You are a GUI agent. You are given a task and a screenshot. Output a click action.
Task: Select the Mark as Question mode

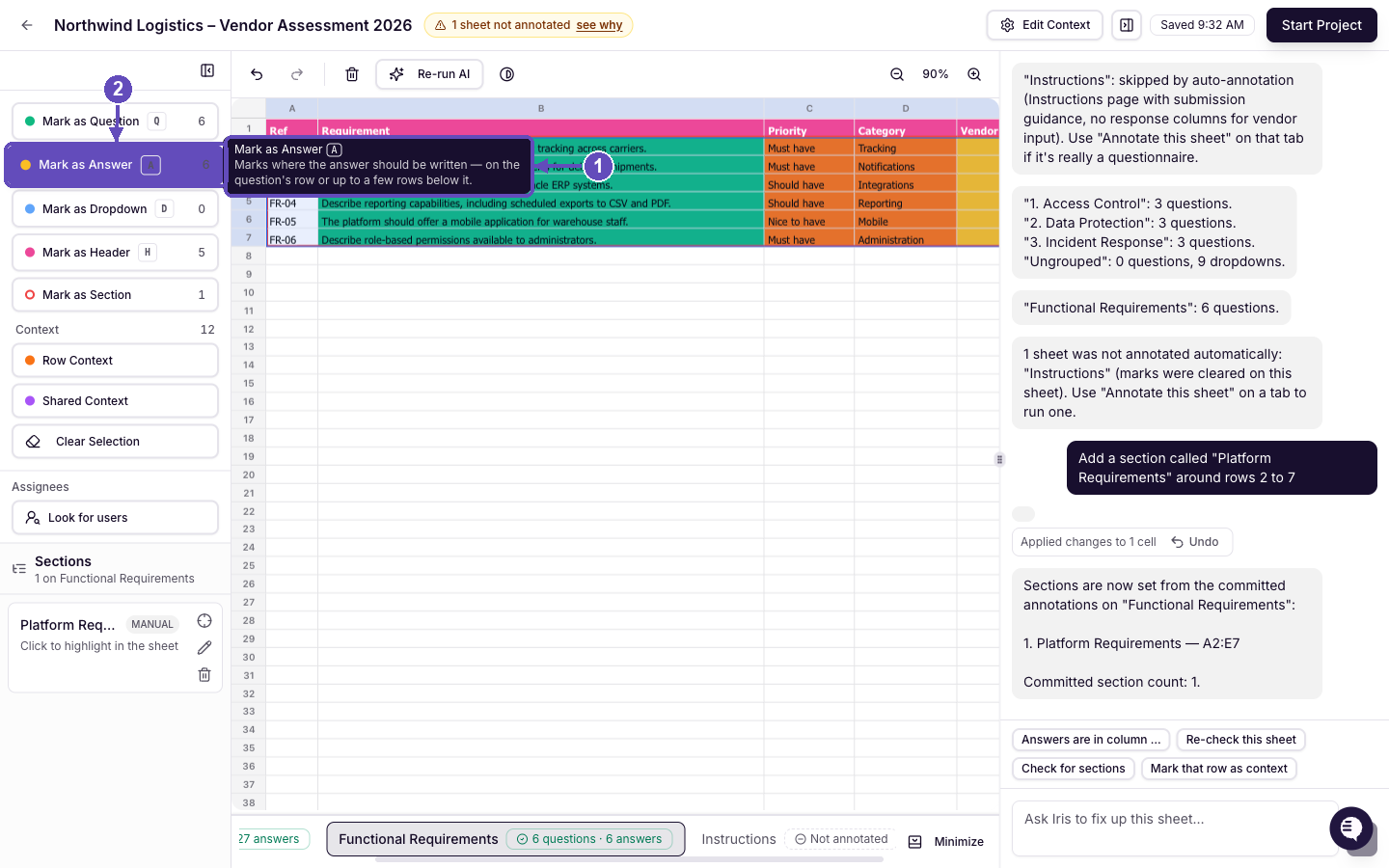[115, 122]
